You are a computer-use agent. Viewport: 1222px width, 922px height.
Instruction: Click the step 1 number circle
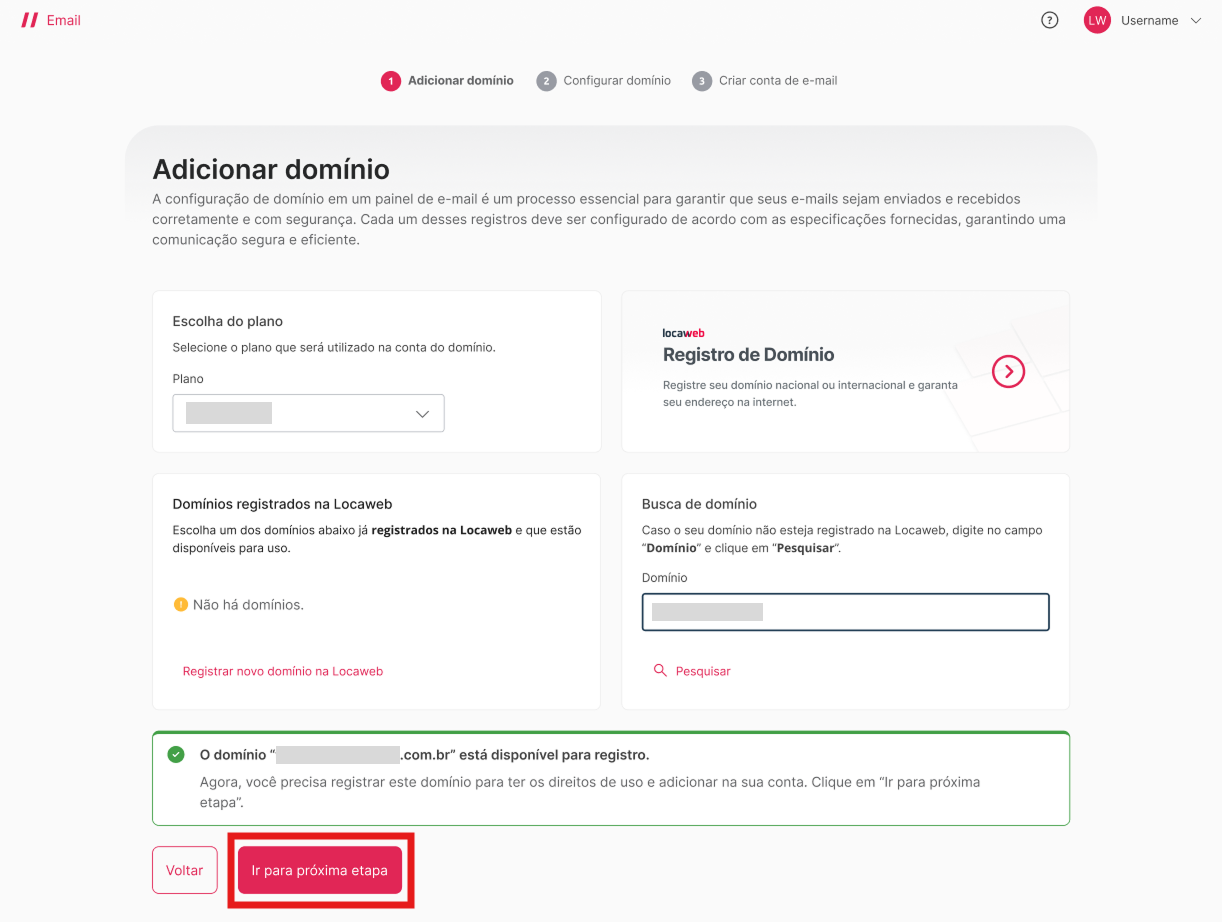pos(391,81)
